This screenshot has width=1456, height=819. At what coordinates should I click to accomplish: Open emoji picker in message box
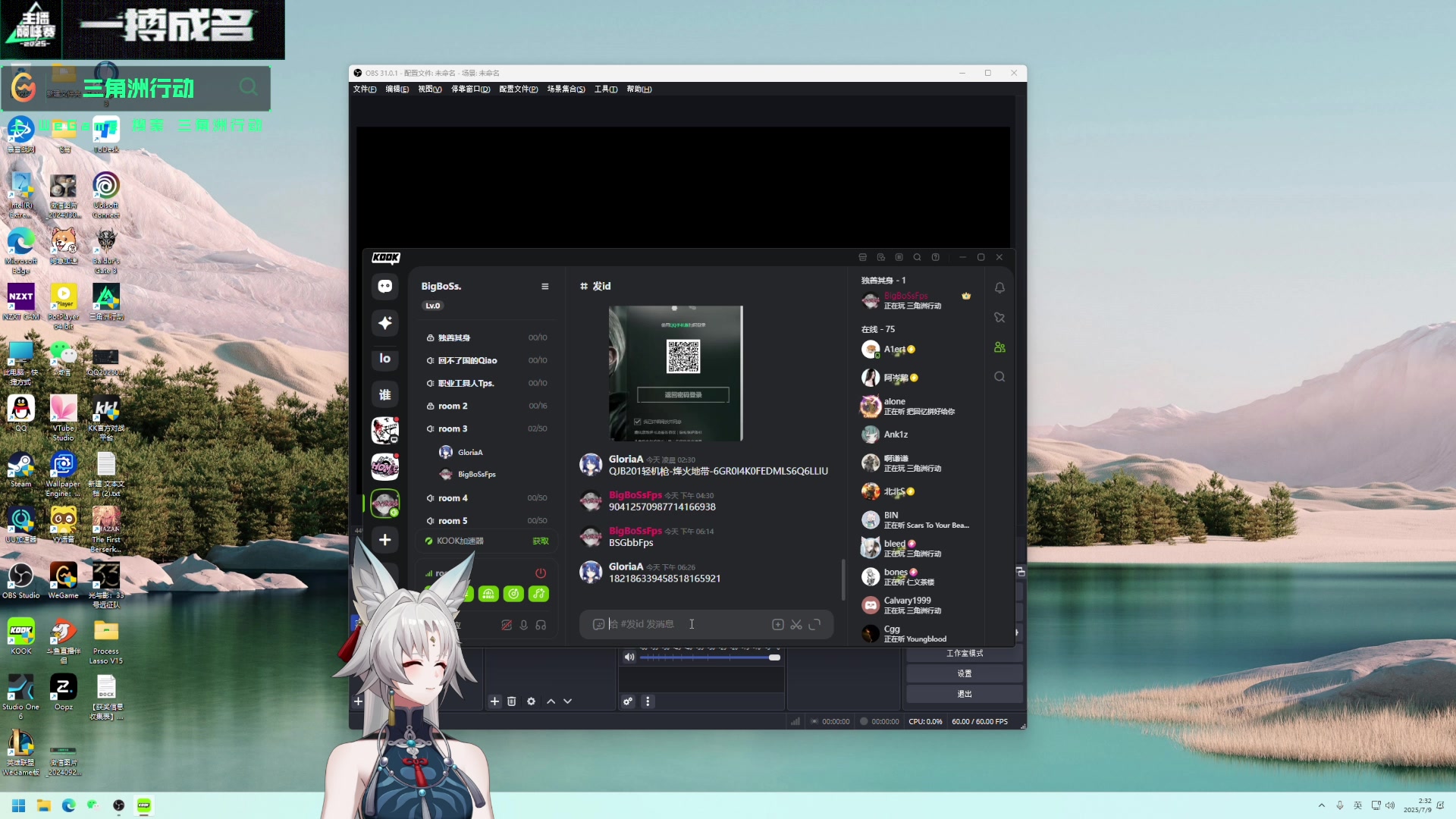pyautogui.click(x=598, y=624)
